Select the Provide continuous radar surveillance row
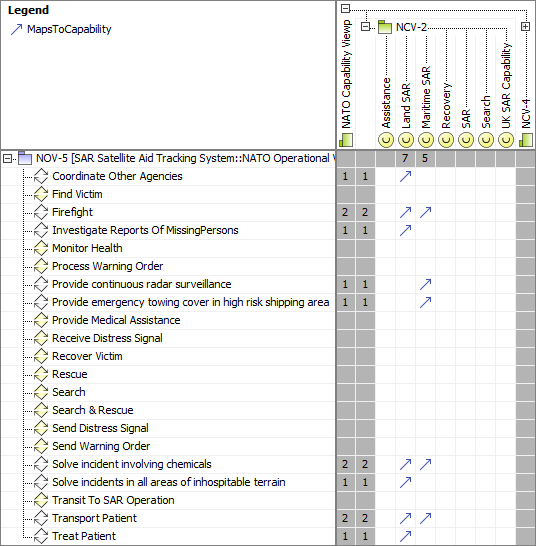536x546 pixels. click(141, 284)
